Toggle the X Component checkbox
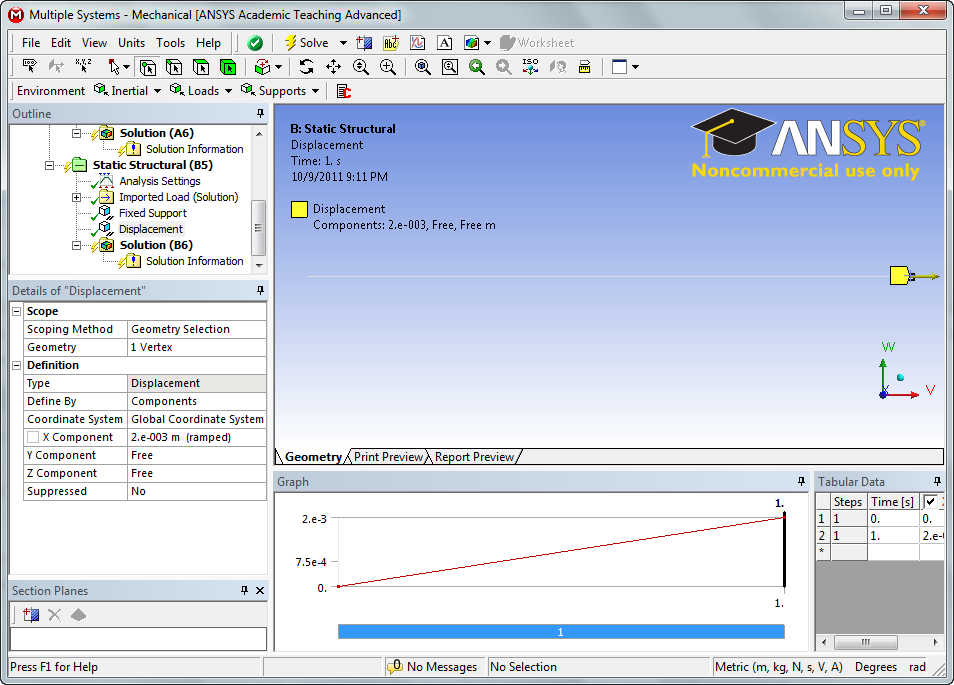The width and height of the screenshot is (954, 685). coord(33,437)
